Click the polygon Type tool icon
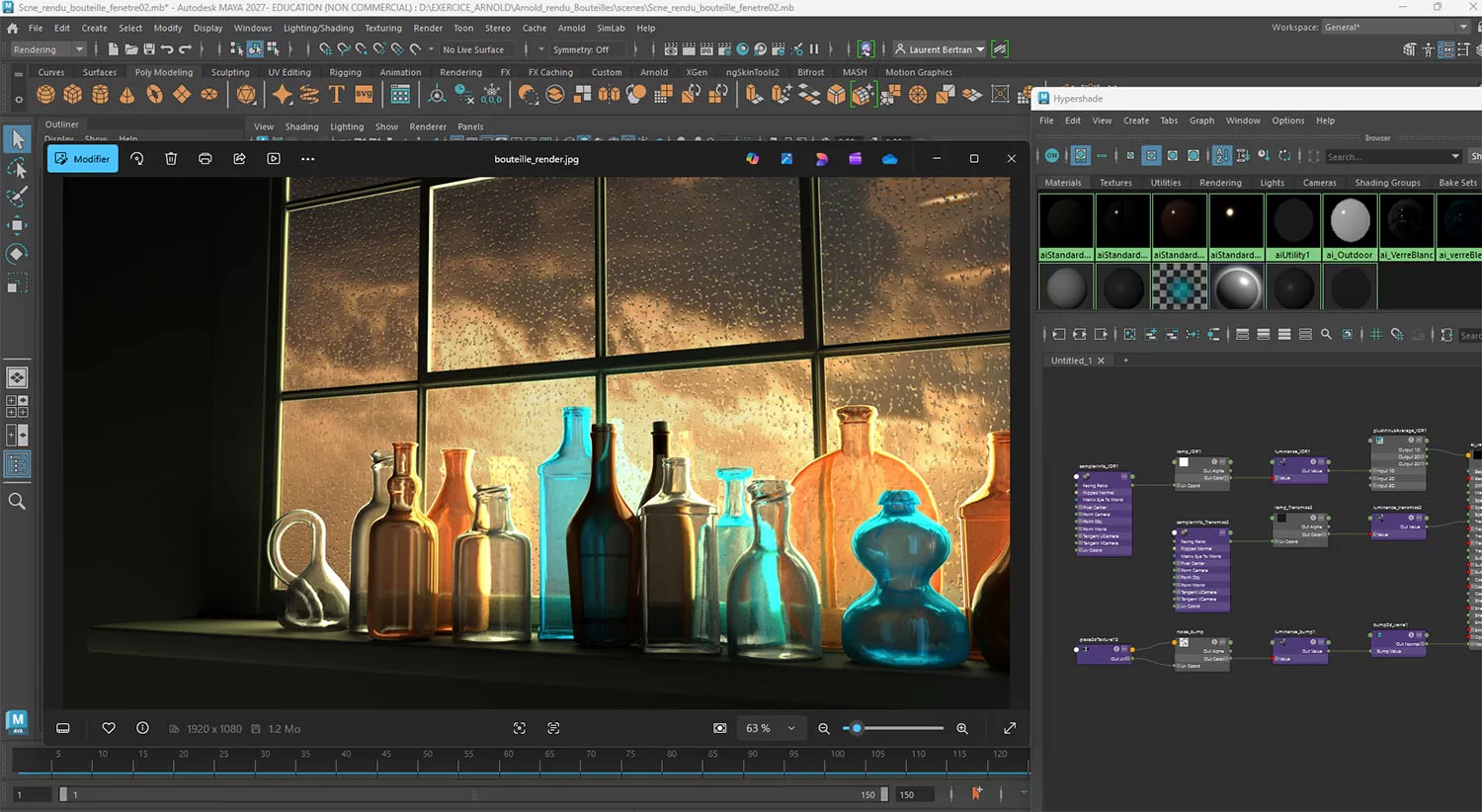1482x812 pixels. (x=336, y=95)
